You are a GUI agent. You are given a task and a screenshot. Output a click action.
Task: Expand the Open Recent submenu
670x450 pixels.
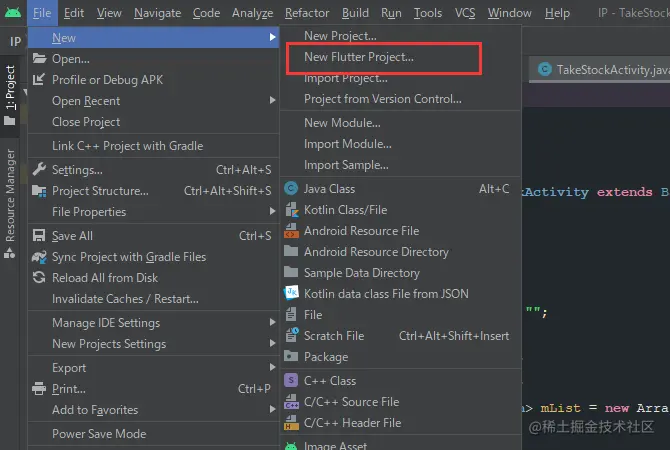click(272, 100)
